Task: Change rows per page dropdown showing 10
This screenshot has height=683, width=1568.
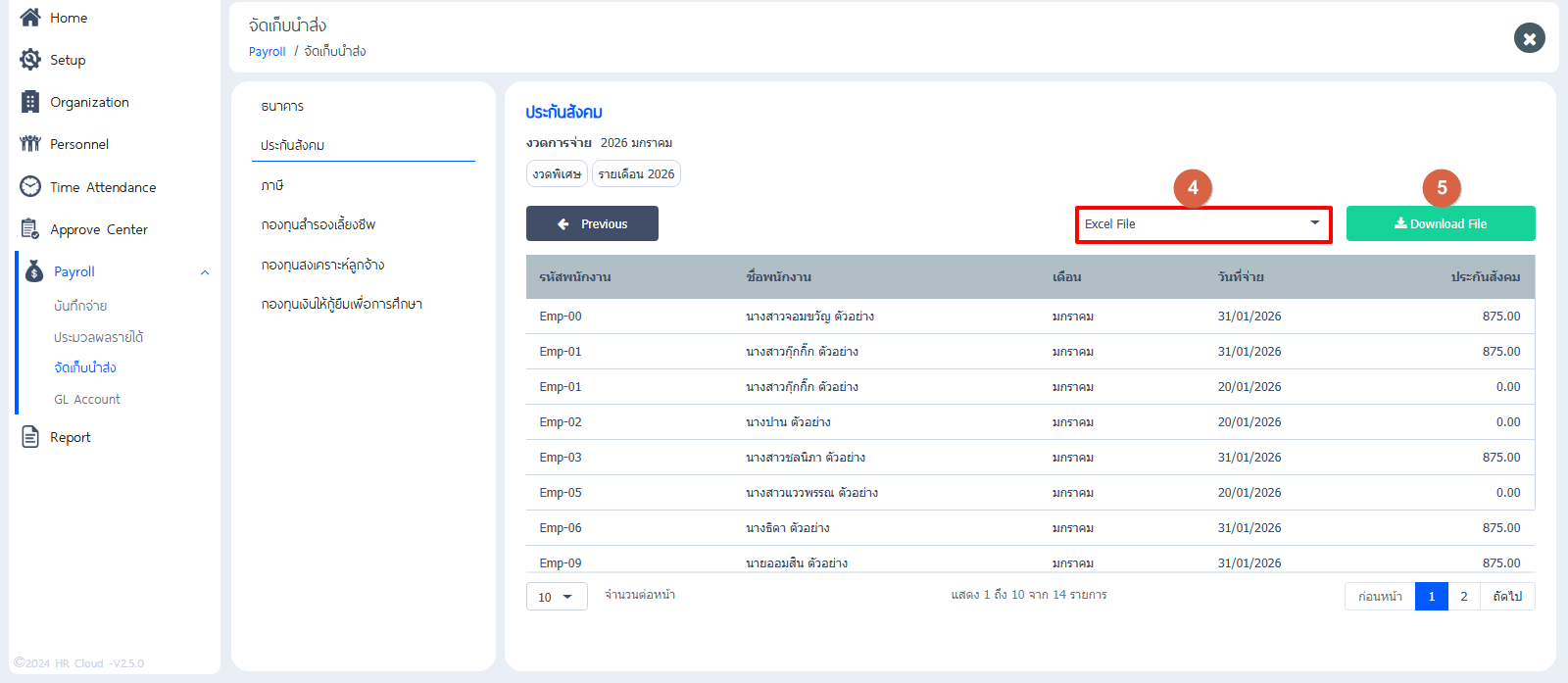Action: click(x=556, y=597)
